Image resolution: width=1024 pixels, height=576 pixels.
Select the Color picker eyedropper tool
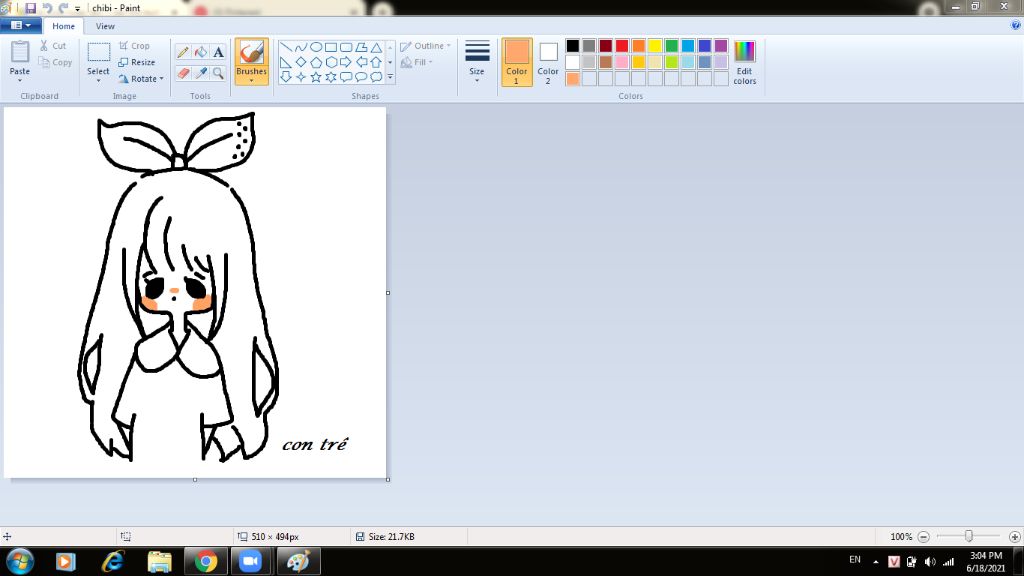tap(200, 72)
